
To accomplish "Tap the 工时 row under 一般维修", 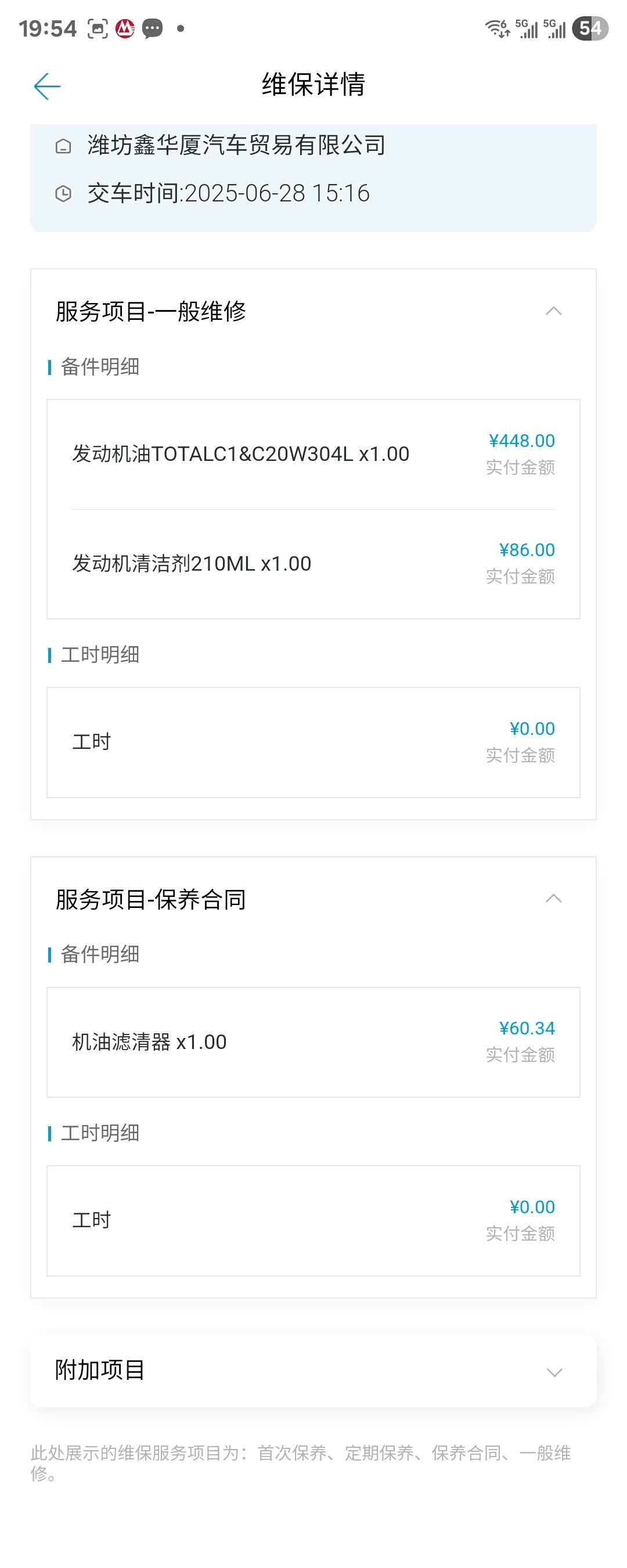I will [313, 742].
